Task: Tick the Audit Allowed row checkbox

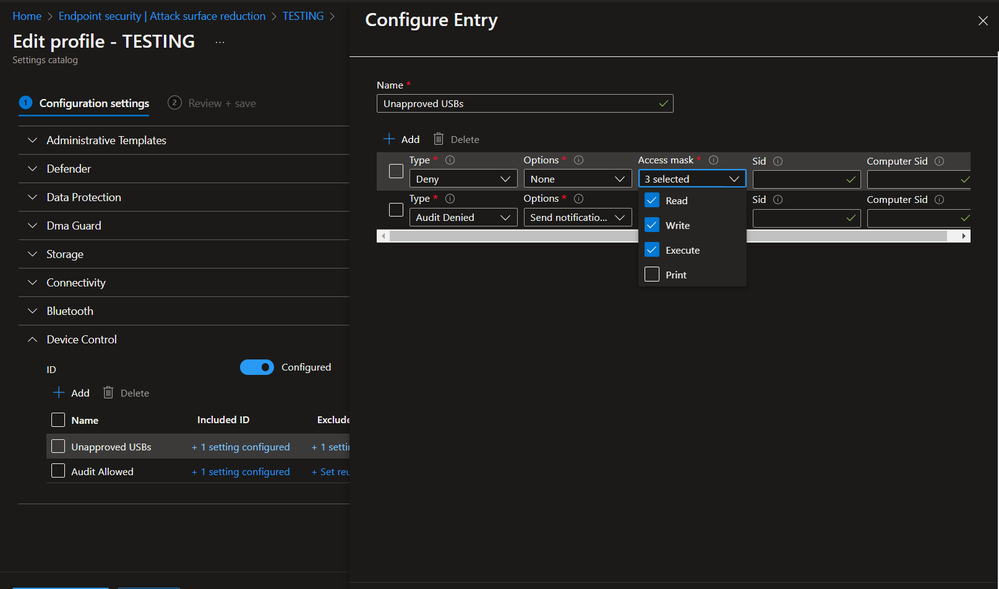Action: click(x=58, y=471)
